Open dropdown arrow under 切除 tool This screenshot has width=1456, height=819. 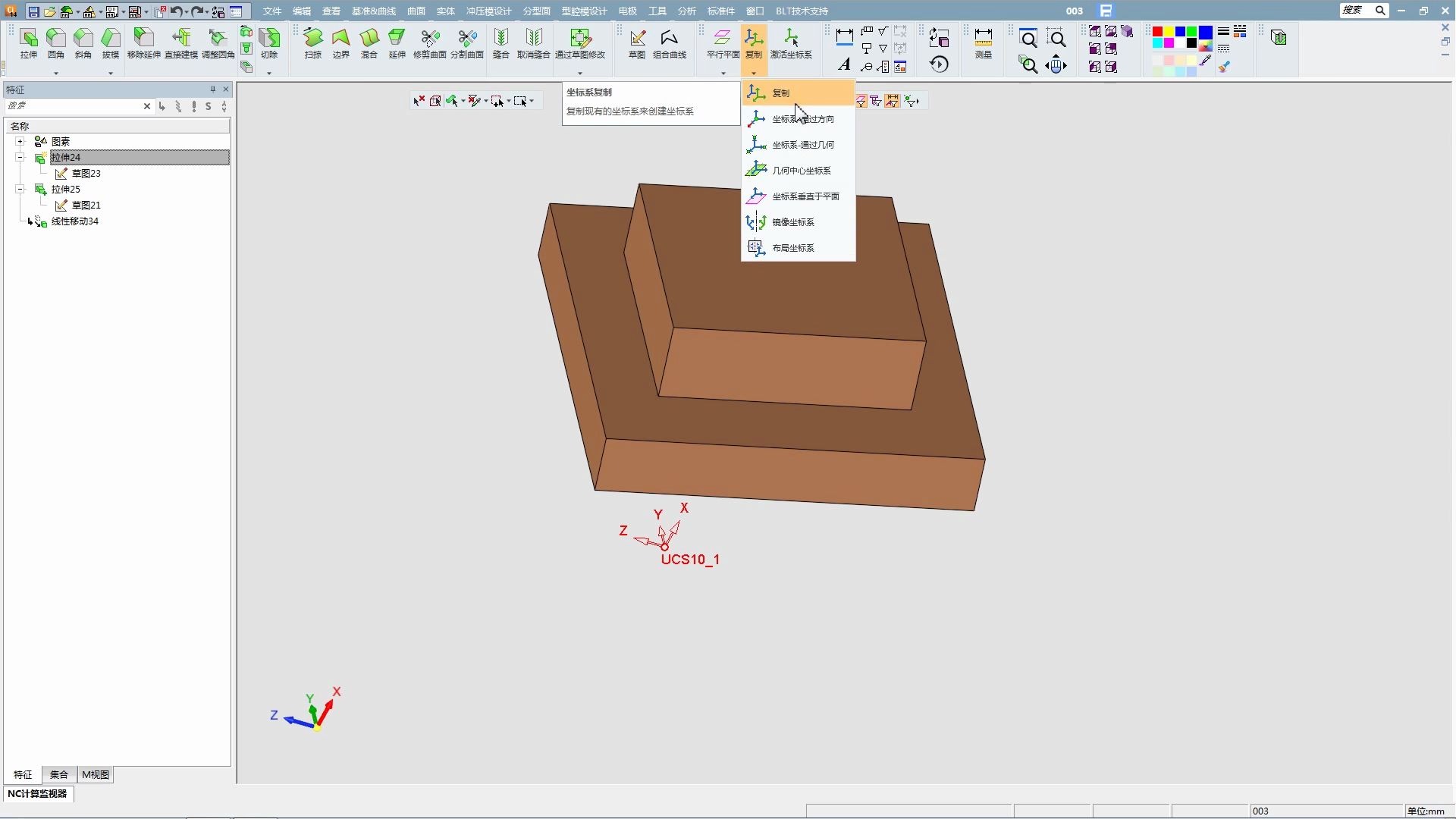point(269,73)
